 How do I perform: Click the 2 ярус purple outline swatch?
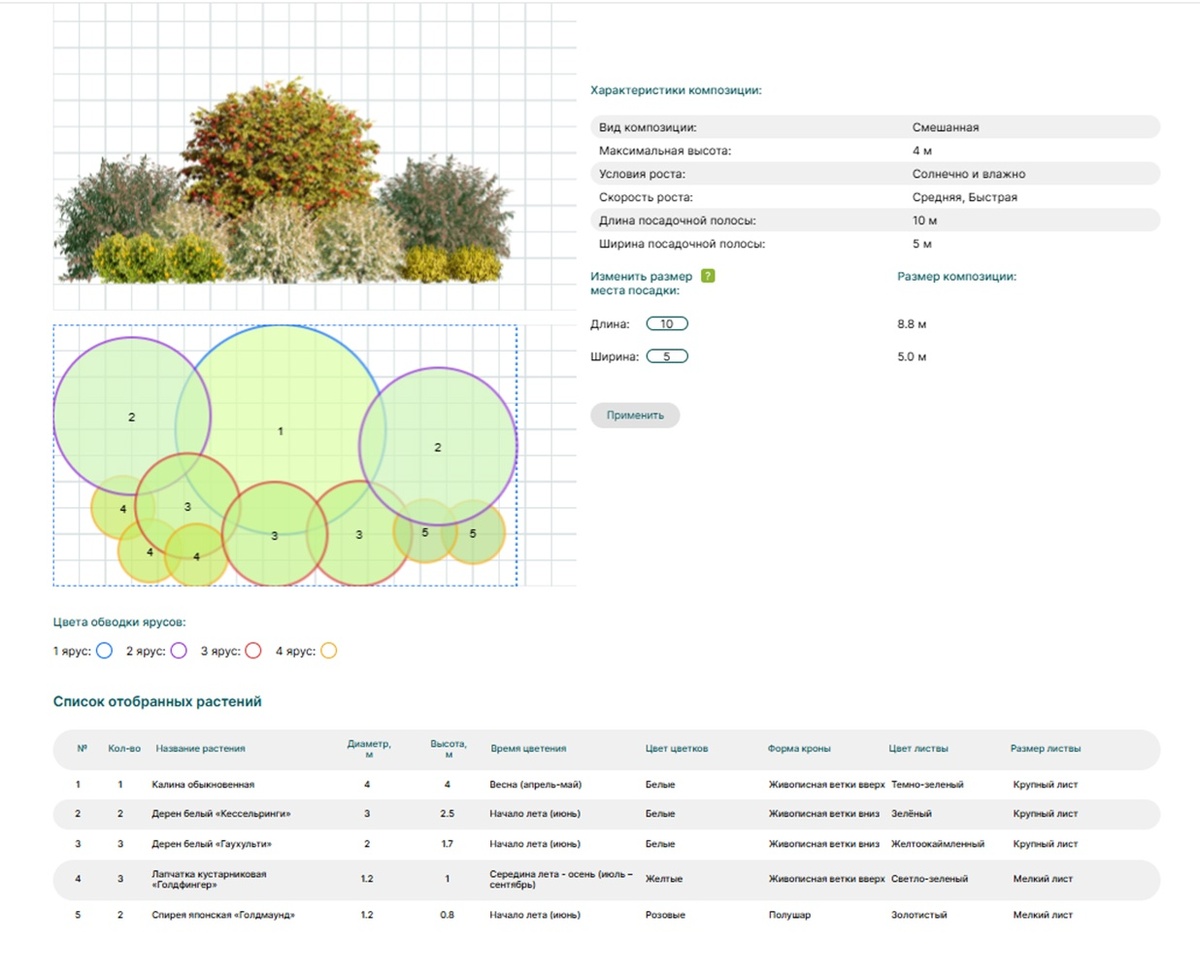click(179, 651)
